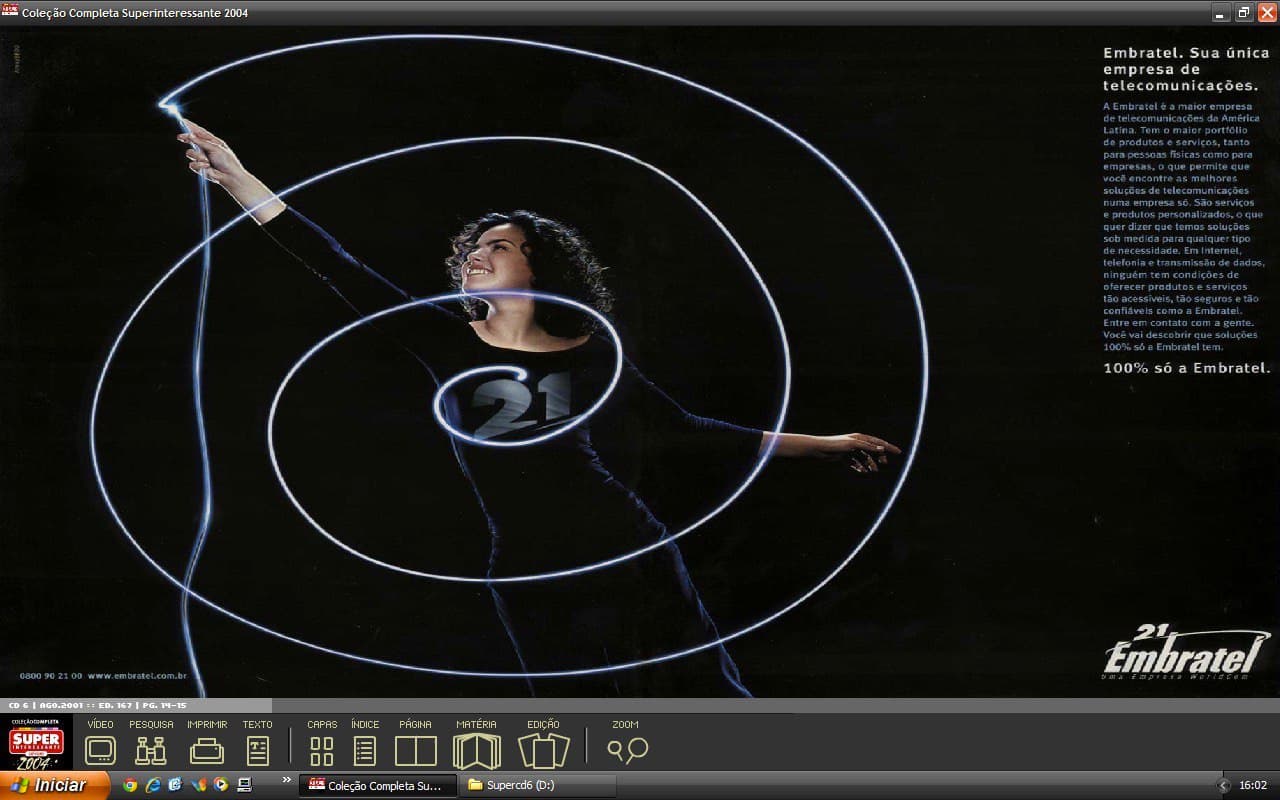Open the Iniciar start menu
The width and height of the screenshot is (1280, 800).
(55, 785)
